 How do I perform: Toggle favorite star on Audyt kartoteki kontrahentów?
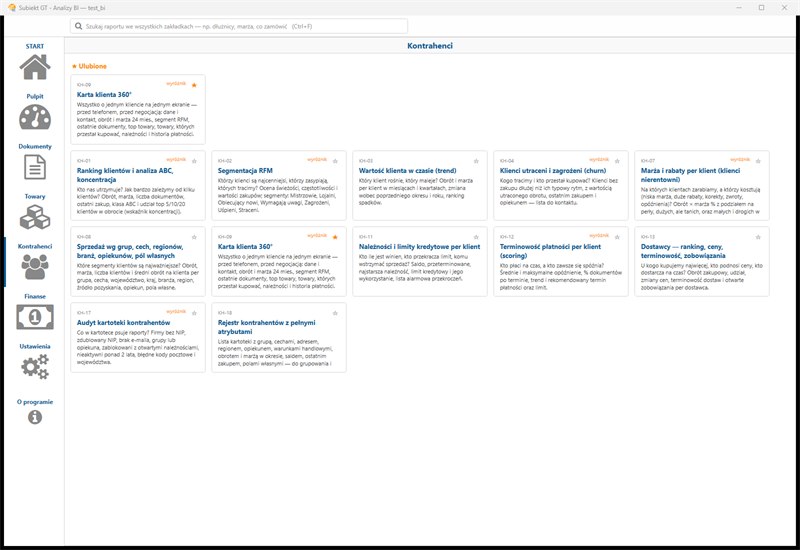pos(194,313)
